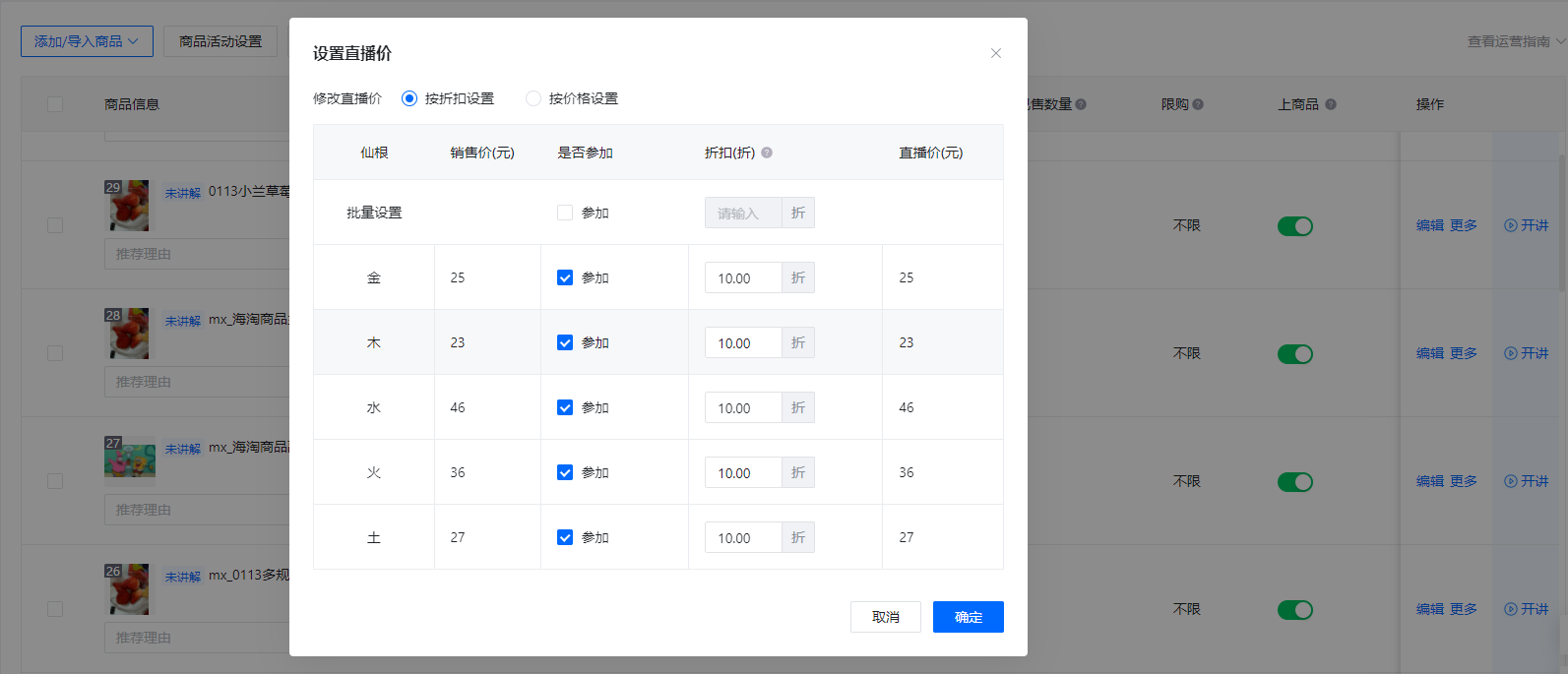Click 编辑 link for item 29
This screenshot has height=674, width=1568.
coord(1430,225)
